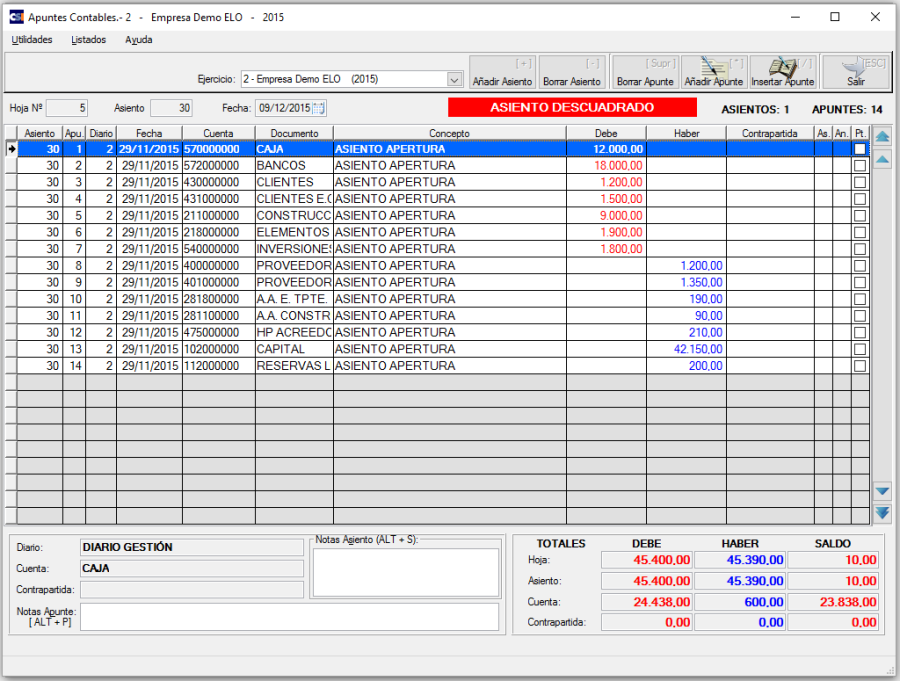
Task: Click the PROVEEDOR cell for account 400000000
Action: pos(294,266)
